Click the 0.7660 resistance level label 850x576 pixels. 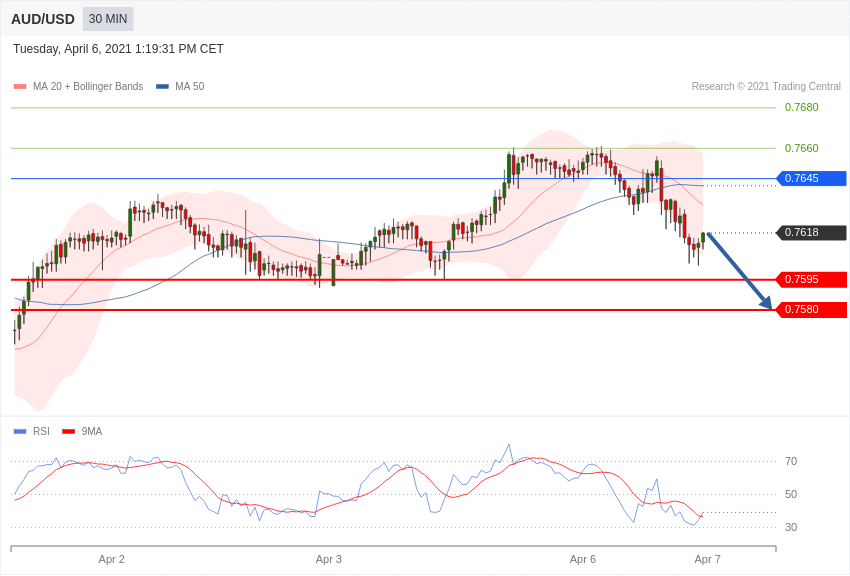(801, 148)
